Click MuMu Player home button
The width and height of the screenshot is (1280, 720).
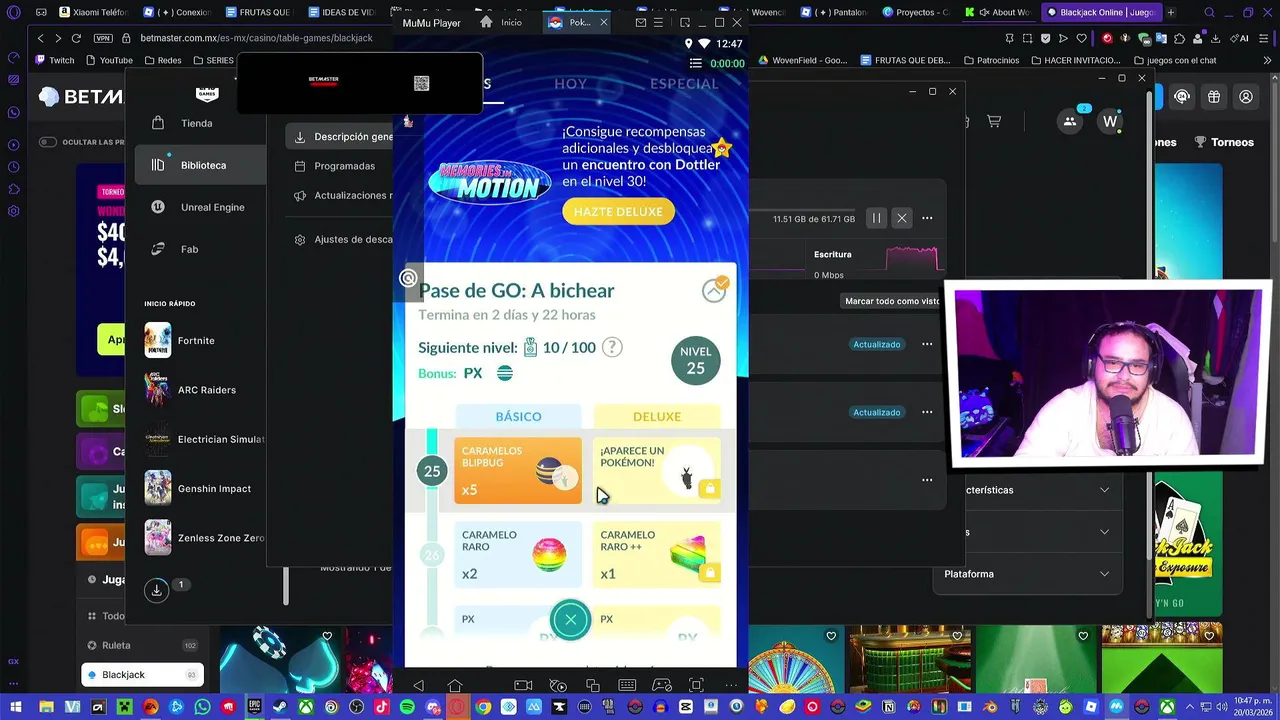(x=455, y=685)
